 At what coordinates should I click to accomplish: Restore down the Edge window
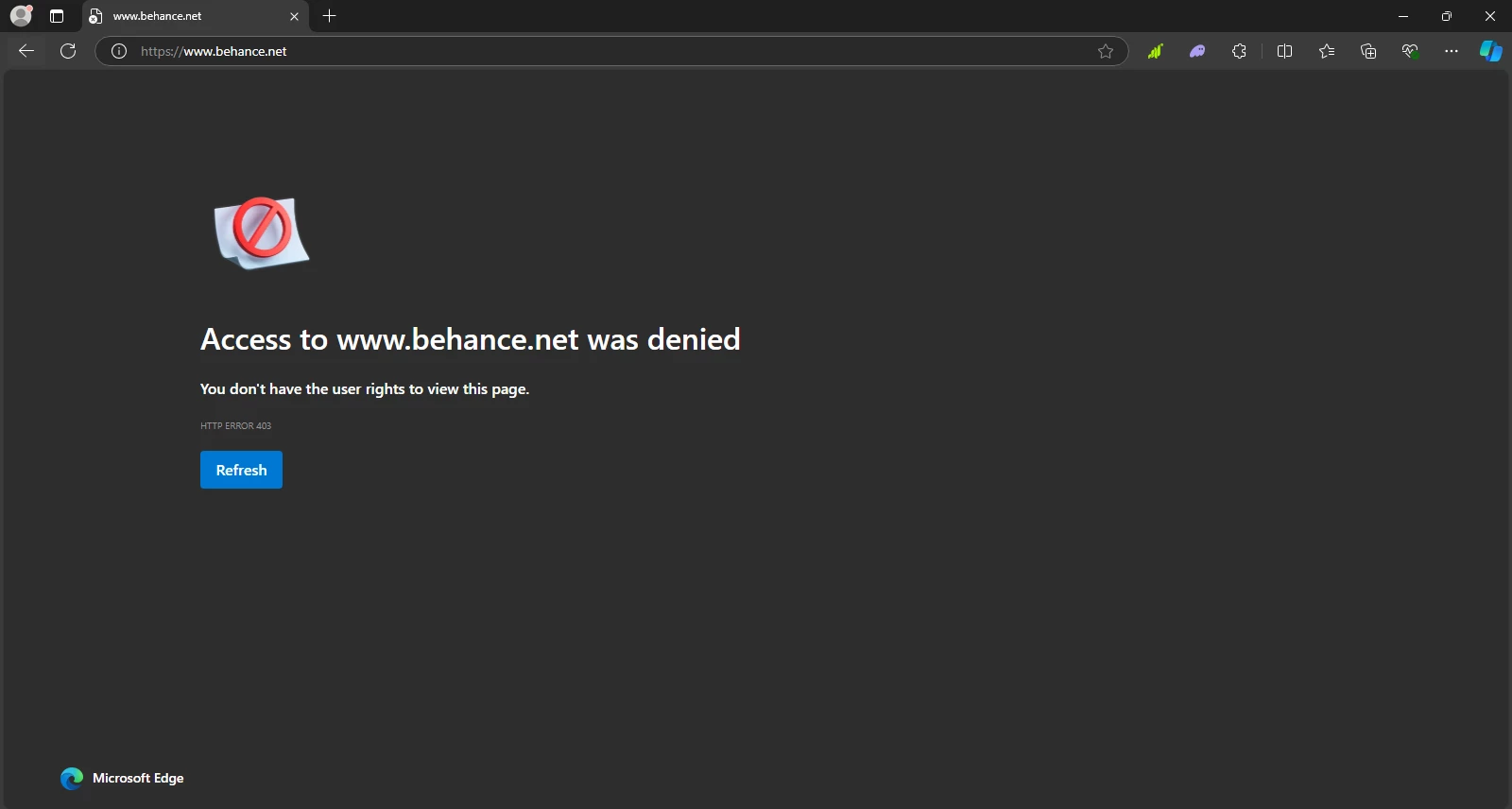(x=1447, y=16)
